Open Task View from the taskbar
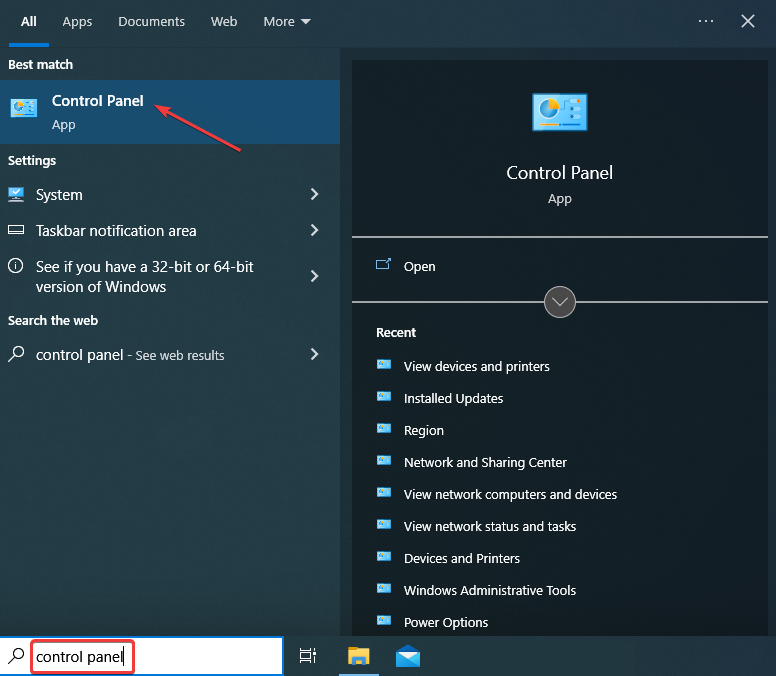 308,656
